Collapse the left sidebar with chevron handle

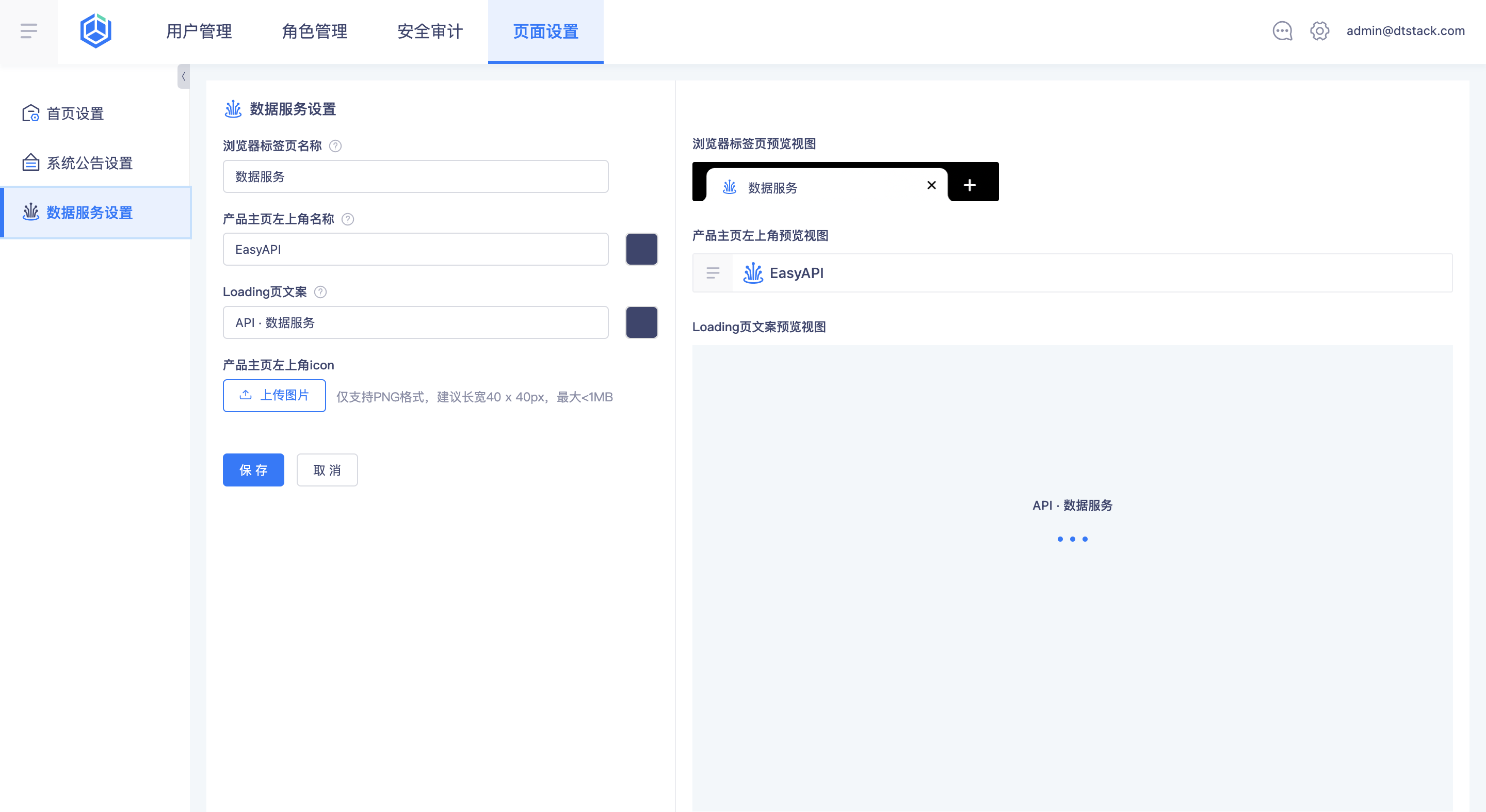tap(184, 76)
